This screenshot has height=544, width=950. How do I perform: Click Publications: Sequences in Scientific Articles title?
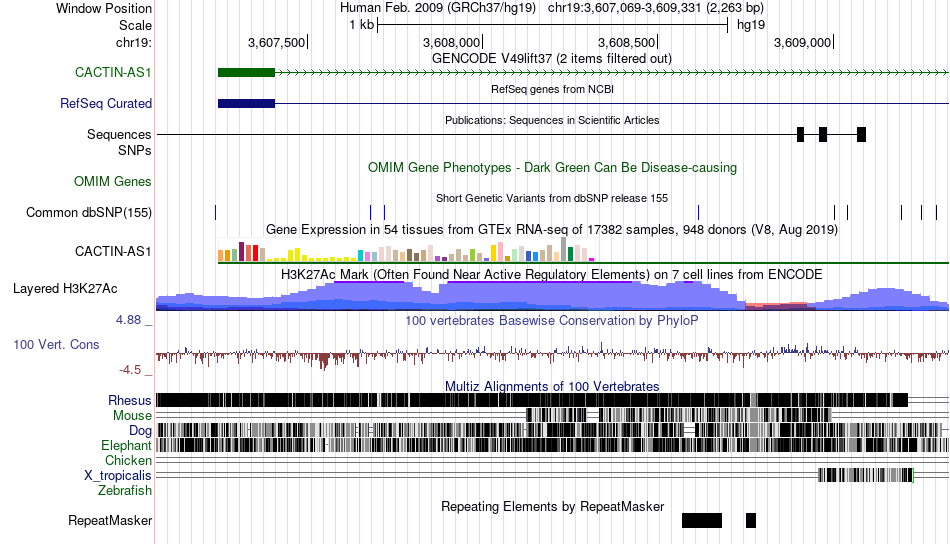click(x=552, y=120)
